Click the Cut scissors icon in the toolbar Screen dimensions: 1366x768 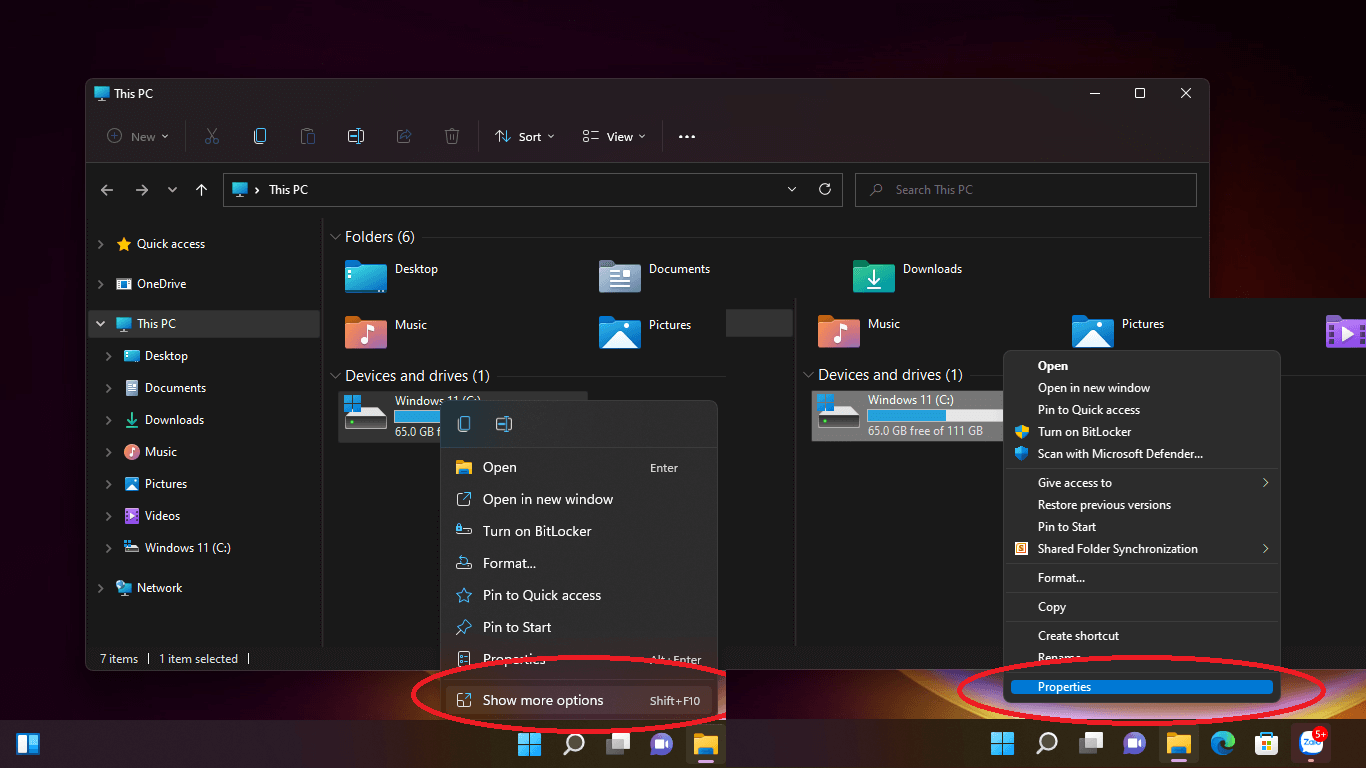pos(212,137)
